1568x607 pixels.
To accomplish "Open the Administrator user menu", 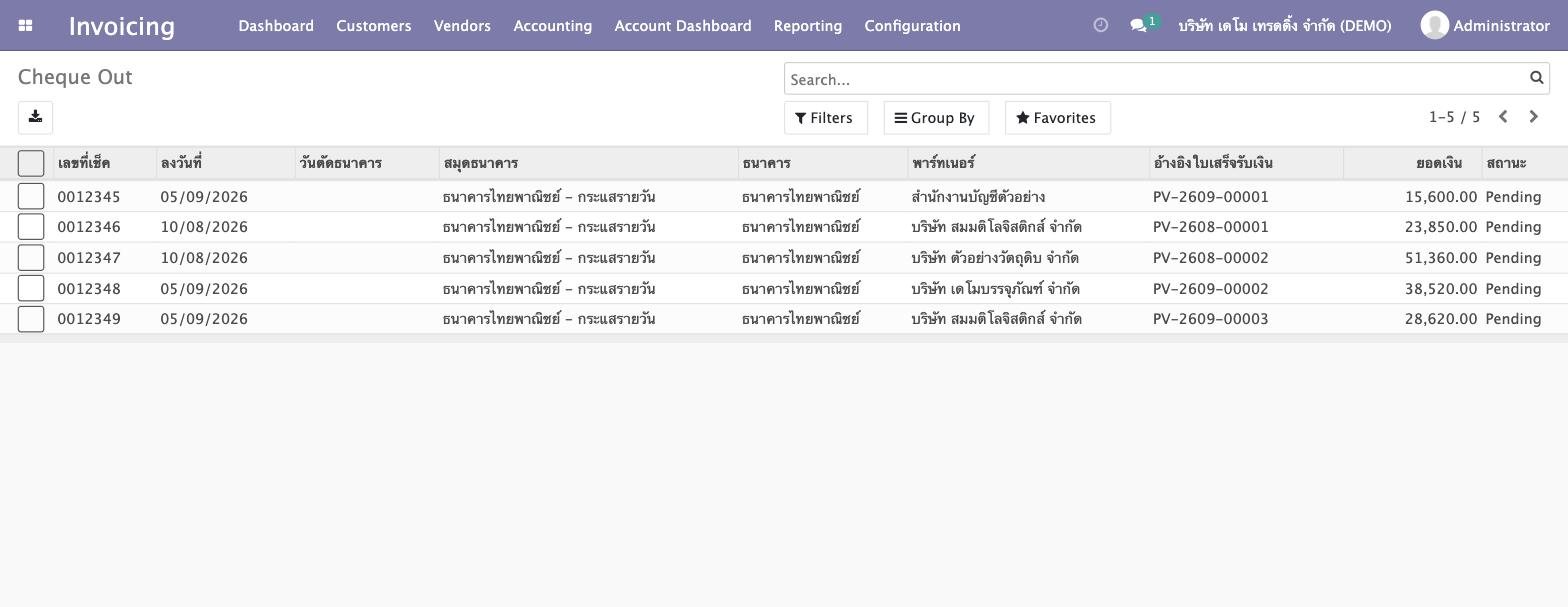I will pyautogui.click(x=1485, y=25).
